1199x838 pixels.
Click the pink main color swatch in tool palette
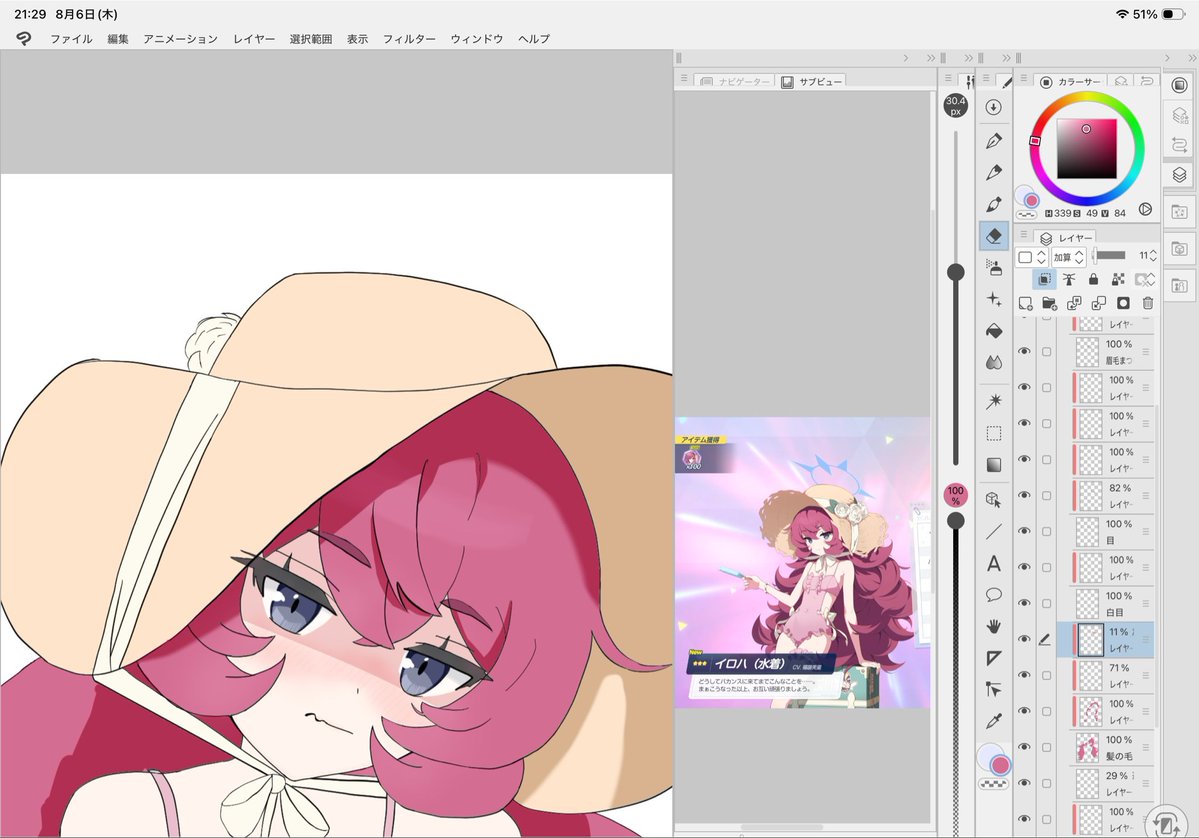pyautogui.click(x=1001, y=765)
